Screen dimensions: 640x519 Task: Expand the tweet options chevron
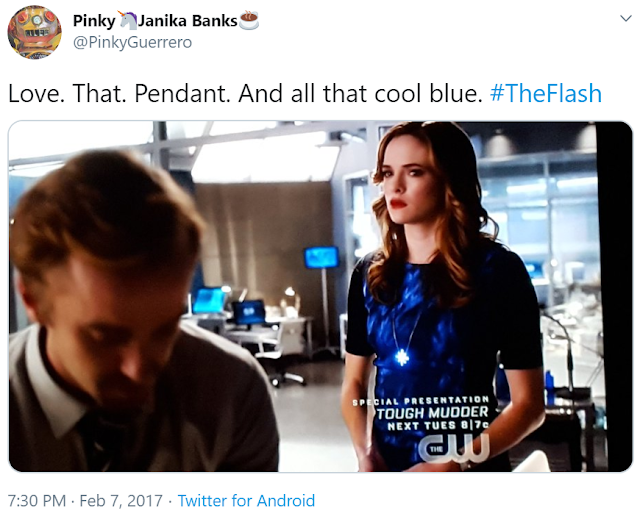coord(626,18)
